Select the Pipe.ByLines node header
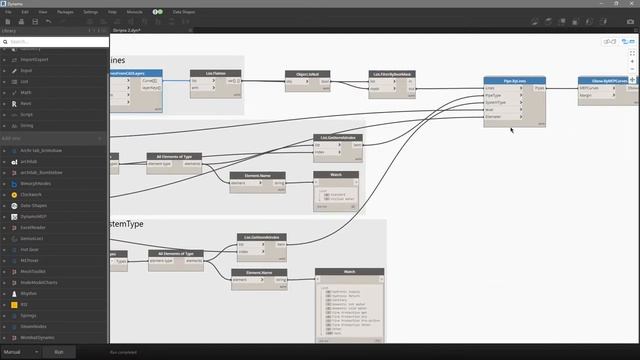640x360 pixels. click(515, 81)
